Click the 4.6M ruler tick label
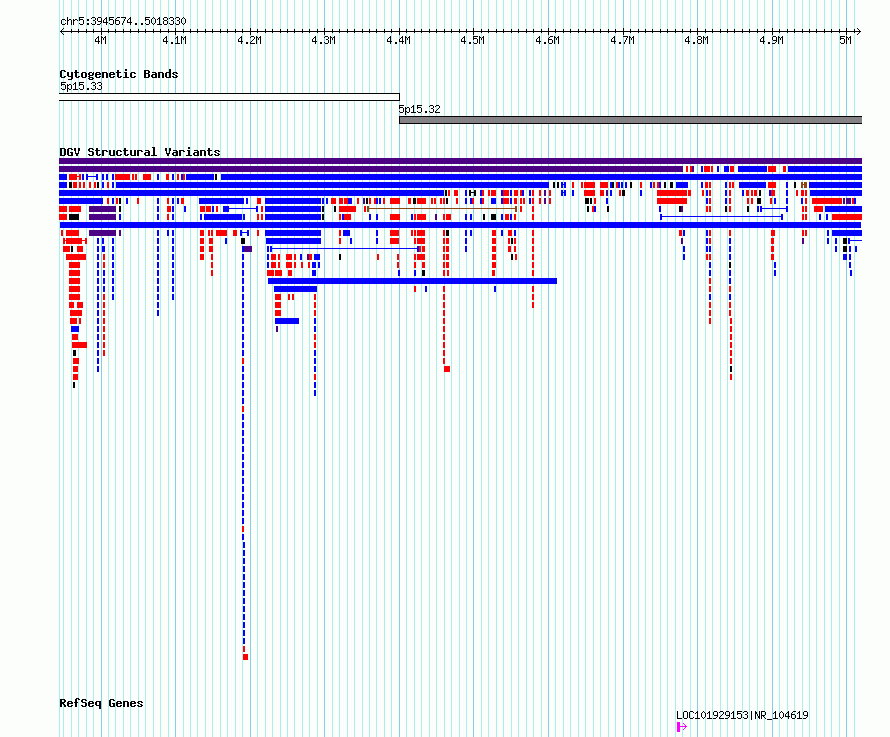 pos(547,40)
